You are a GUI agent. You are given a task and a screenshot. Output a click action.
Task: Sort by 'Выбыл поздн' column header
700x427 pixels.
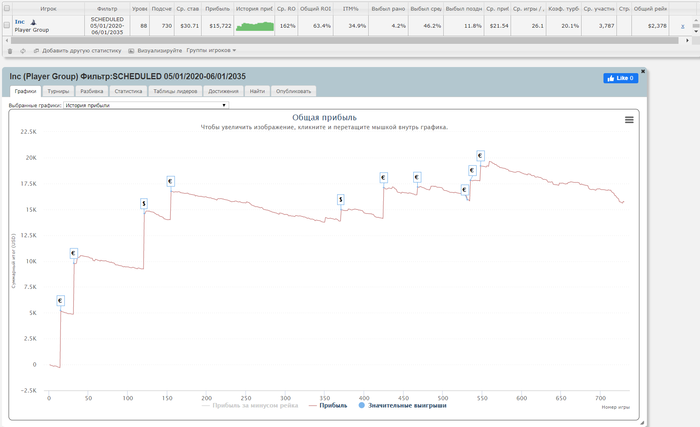pos(463,8)
